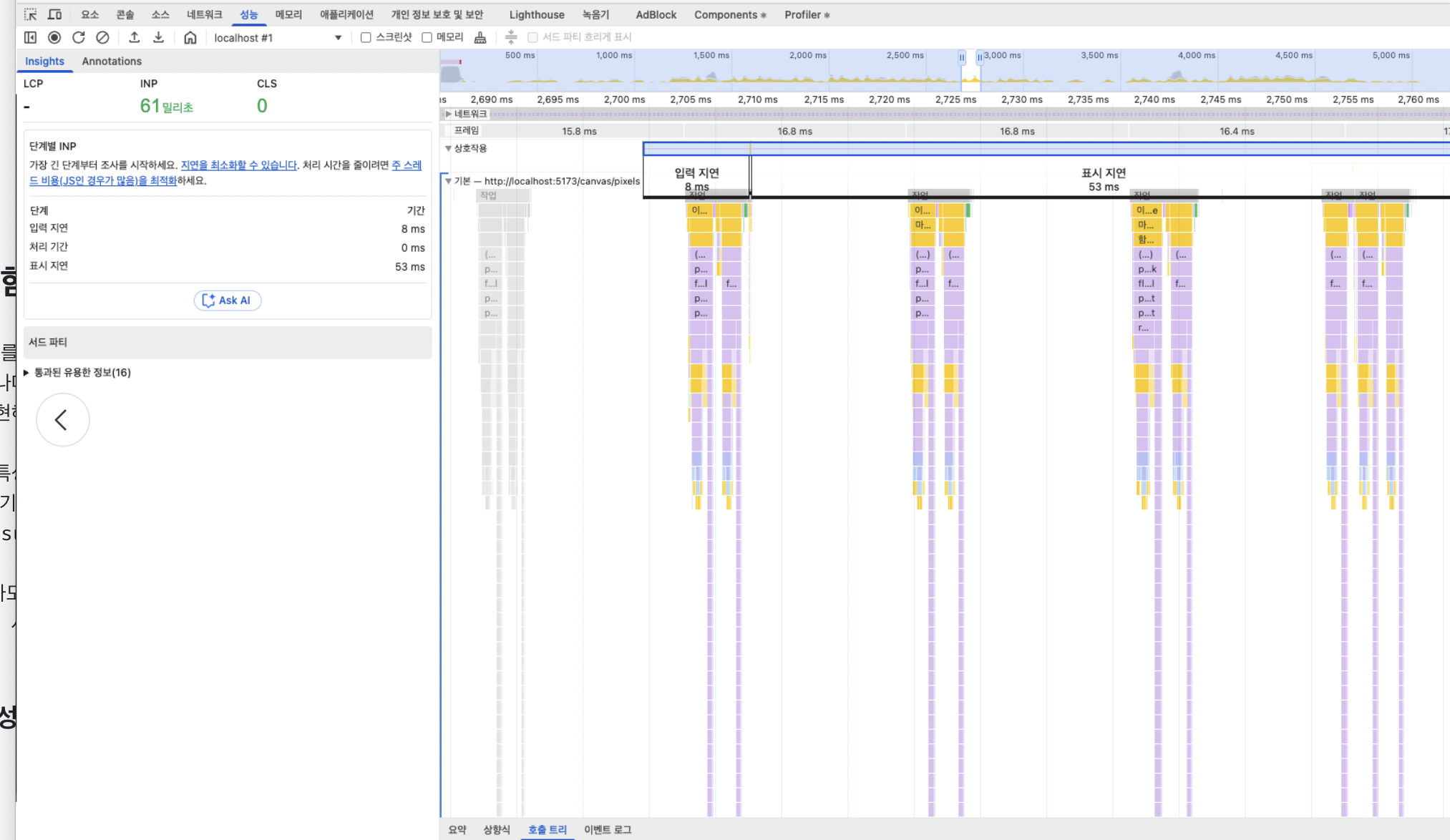Enable the 스크린샷 checkbox
Image resolution: width=1450 pixels, height=840 pixels.
[366, 37]
